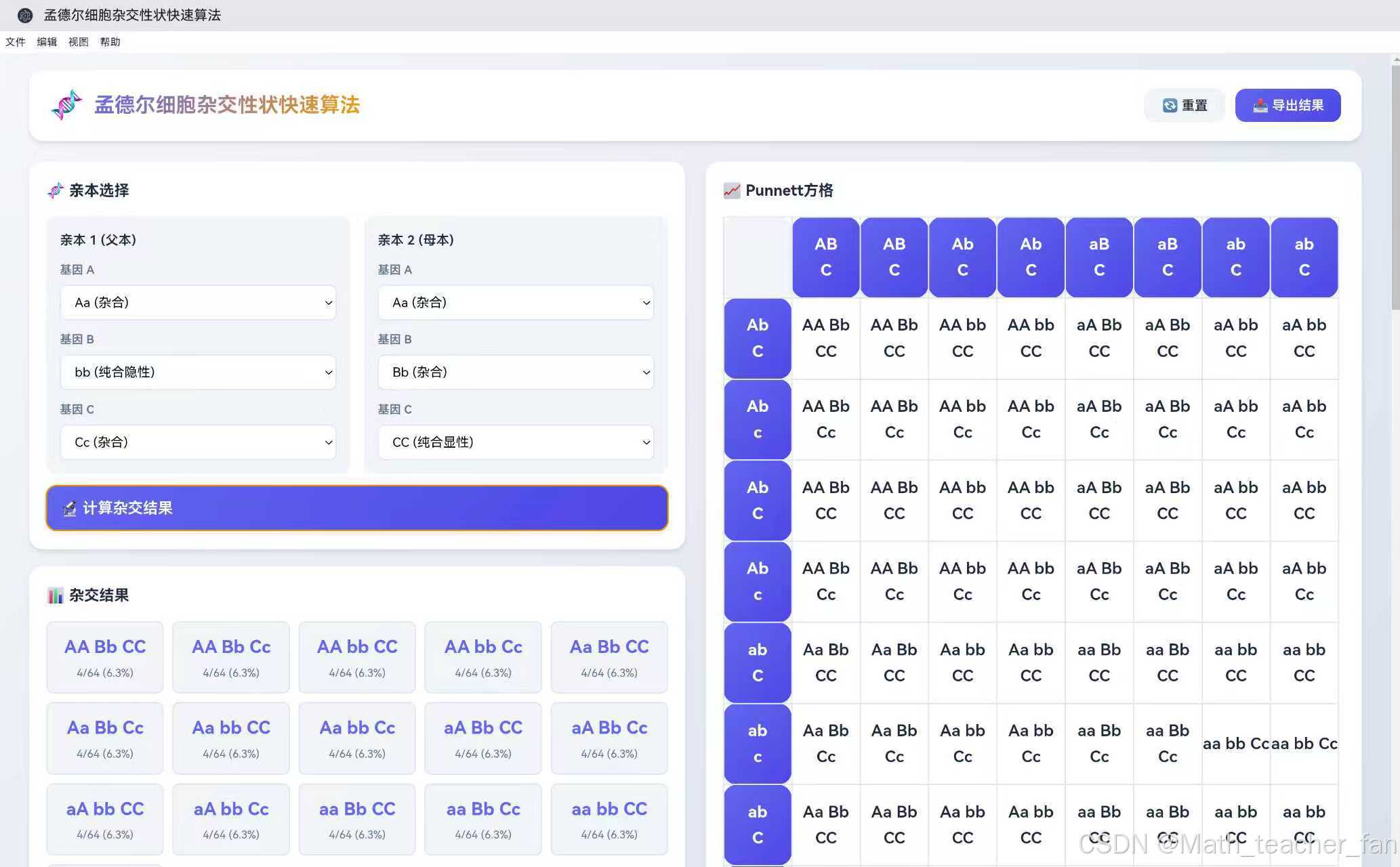1400x867 pixels.
Task: Open mother's 基因 A dropdown showing Aa (杂合)
Action: pyautogui.click(x=516, y=303)
